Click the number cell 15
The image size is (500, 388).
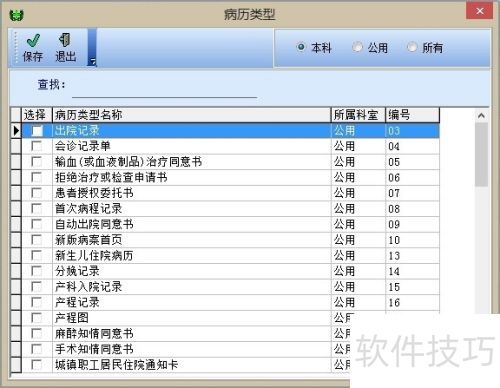413,287
